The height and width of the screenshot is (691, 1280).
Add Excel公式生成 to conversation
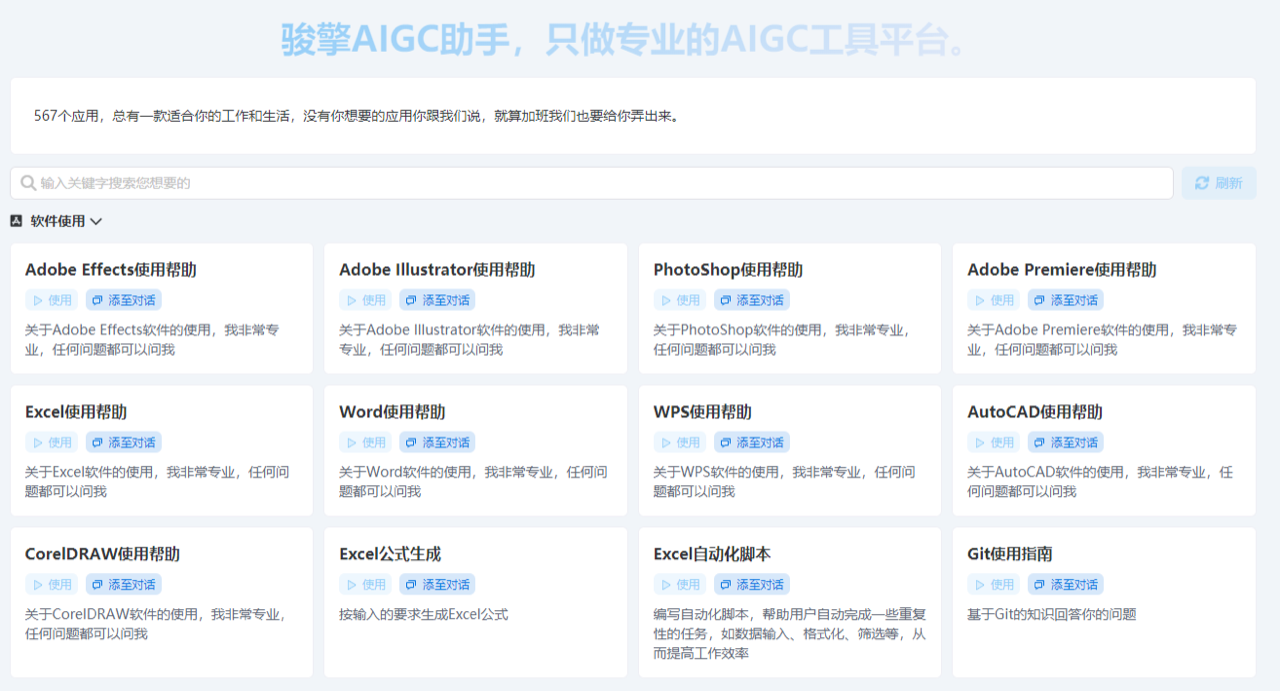437,584
